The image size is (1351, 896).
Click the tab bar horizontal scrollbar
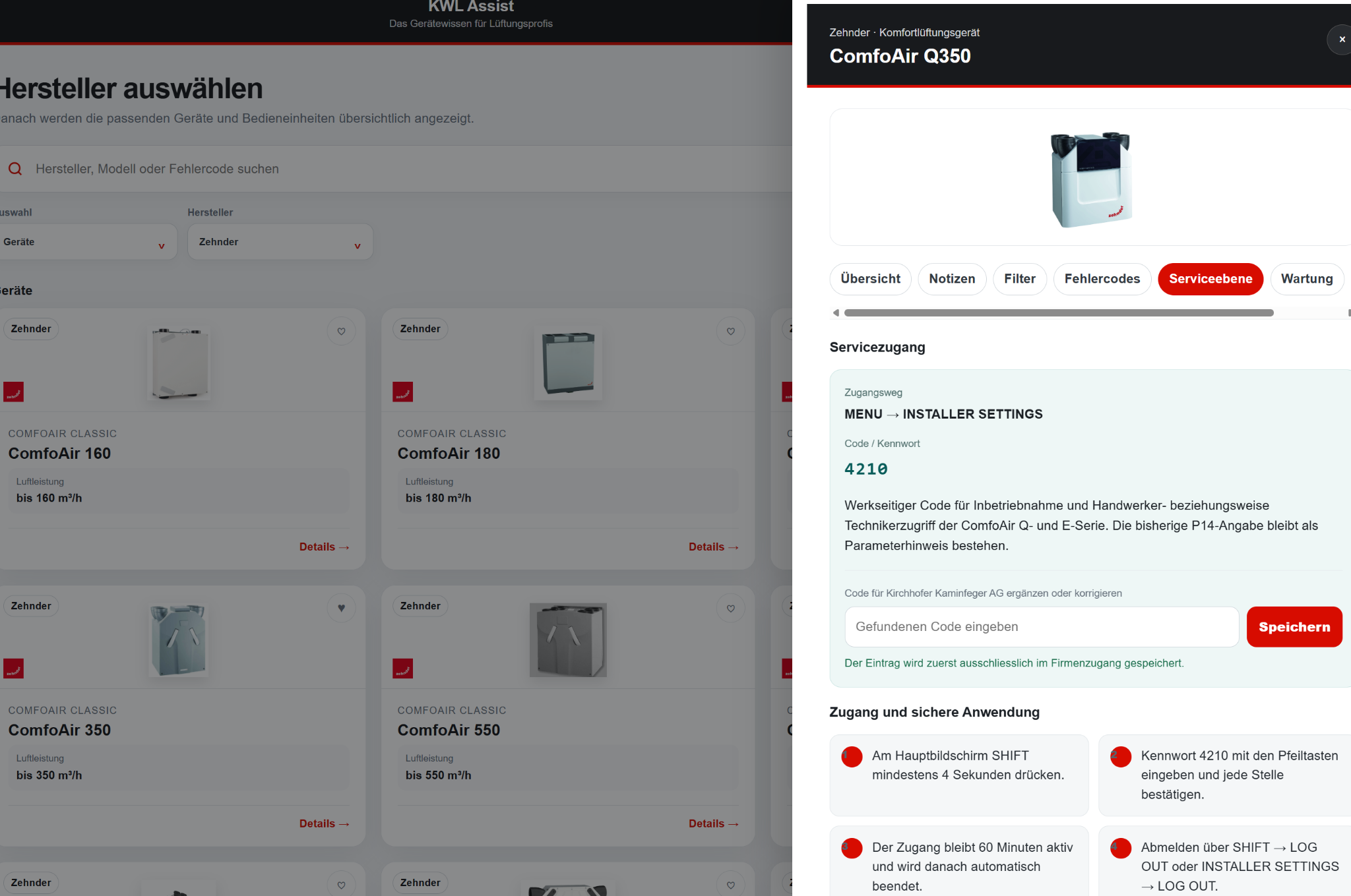click(1059, 313)
